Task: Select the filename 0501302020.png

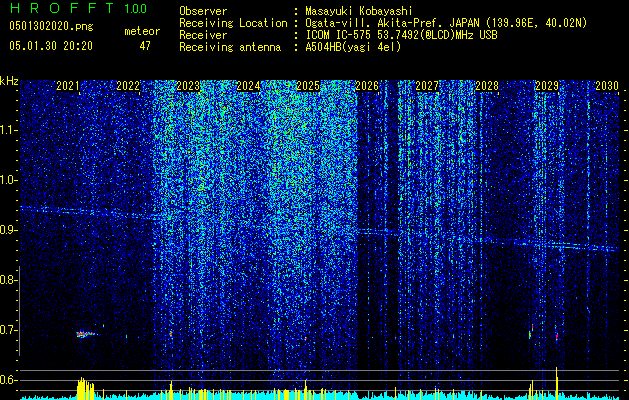Action: tap(51, 27)
